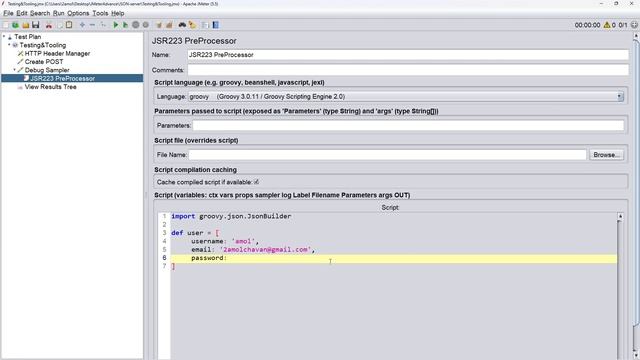Start the test with green play icon
The height and width of the screenshot is (360, 640).
click(116, 25)
